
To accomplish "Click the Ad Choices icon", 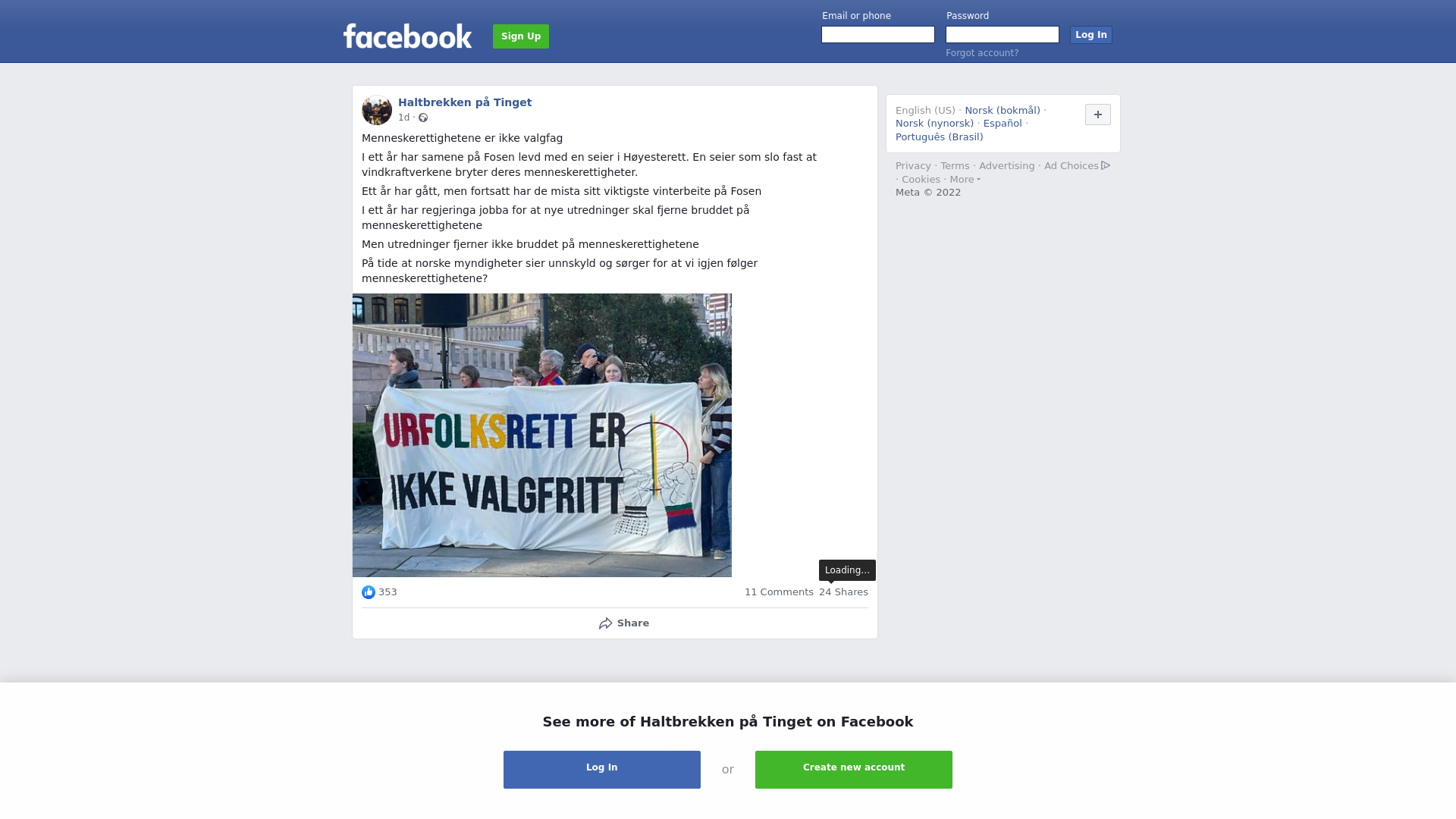I will (1106, 165).
